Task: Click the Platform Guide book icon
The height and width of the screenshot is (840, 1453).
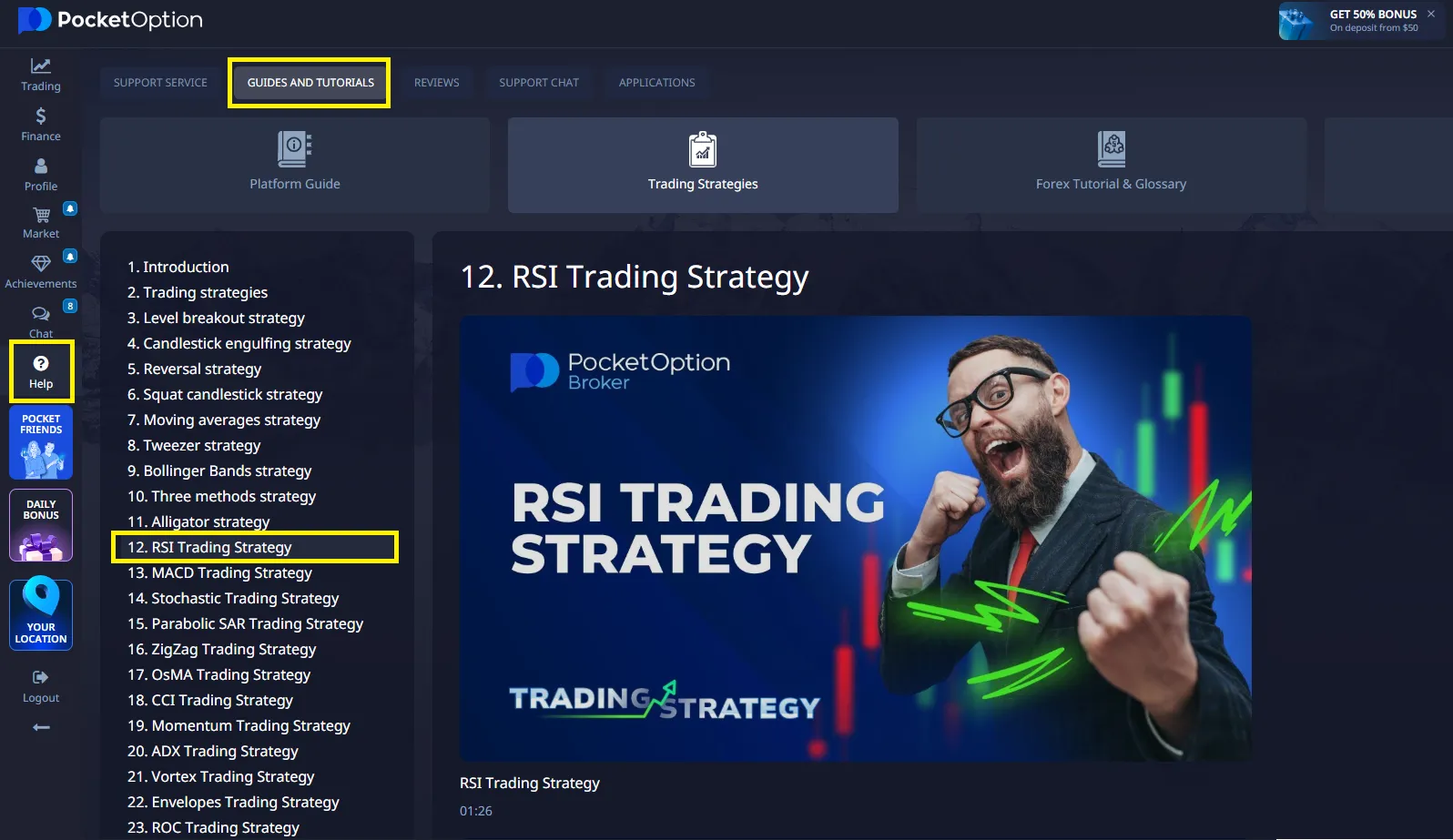Action: point(295,149)
